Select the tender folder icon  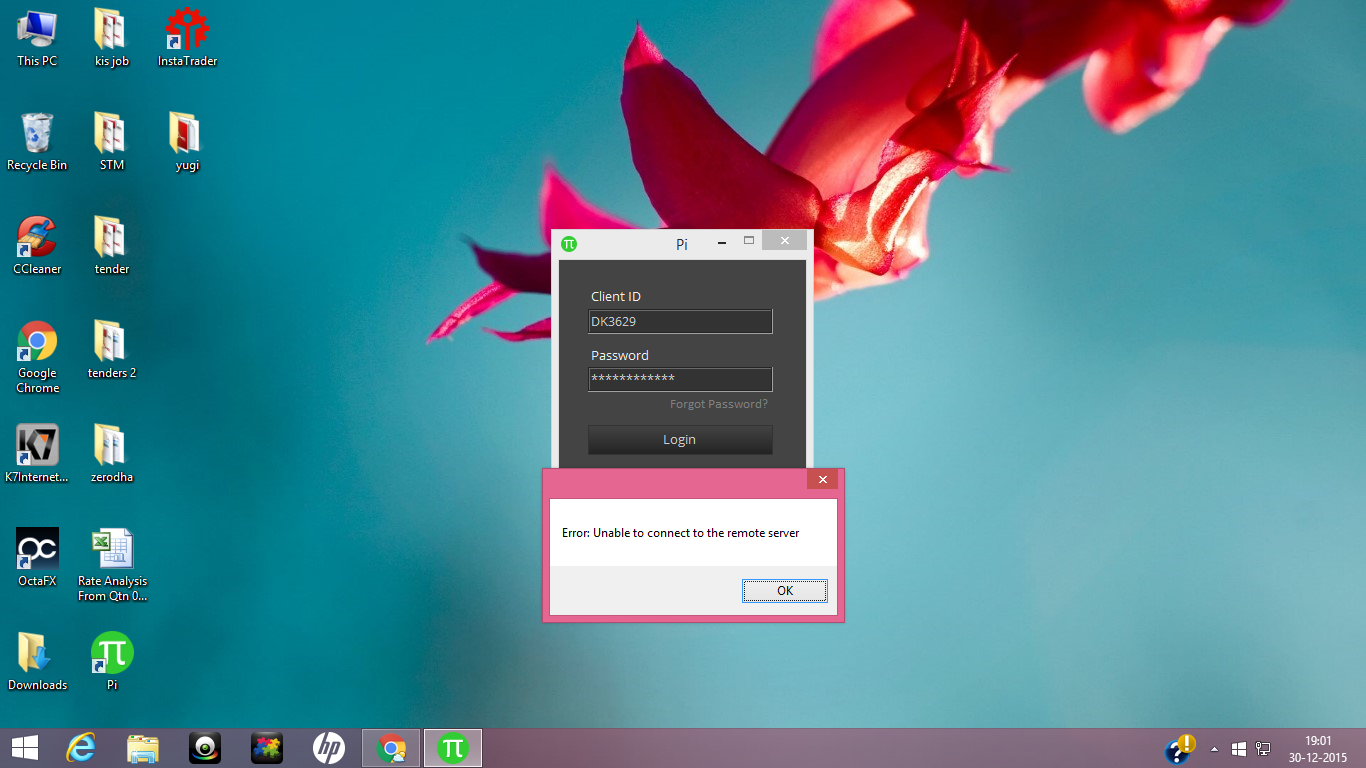tap(112, 246)
